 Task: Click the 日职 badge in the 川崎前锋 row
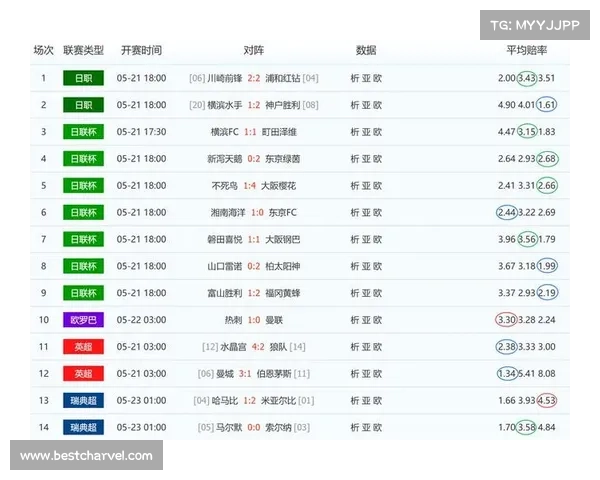coord(83,78)
